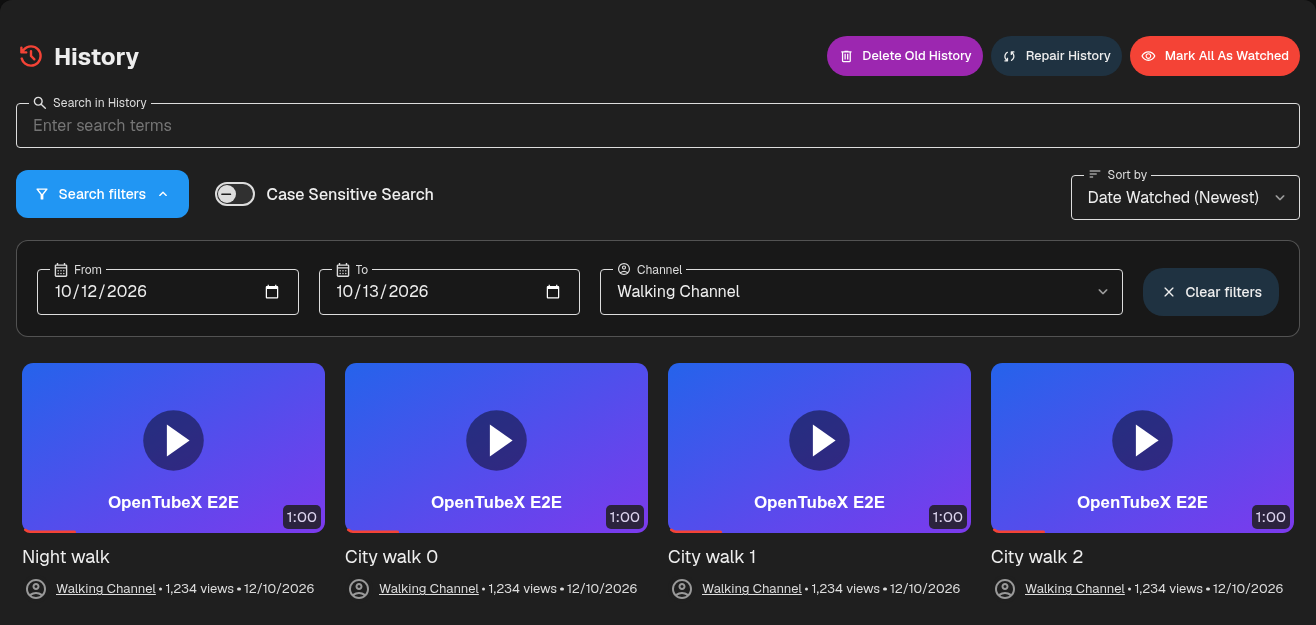Collapse the Search filters panel

point(102,194)
